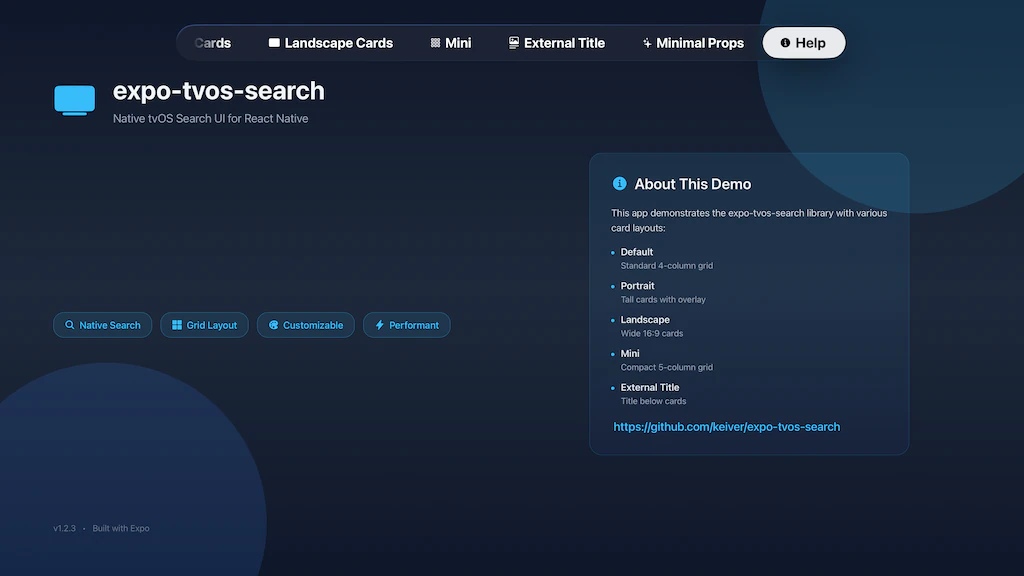
Task: Open the Help panel
Action: click(x=804, y=42)
